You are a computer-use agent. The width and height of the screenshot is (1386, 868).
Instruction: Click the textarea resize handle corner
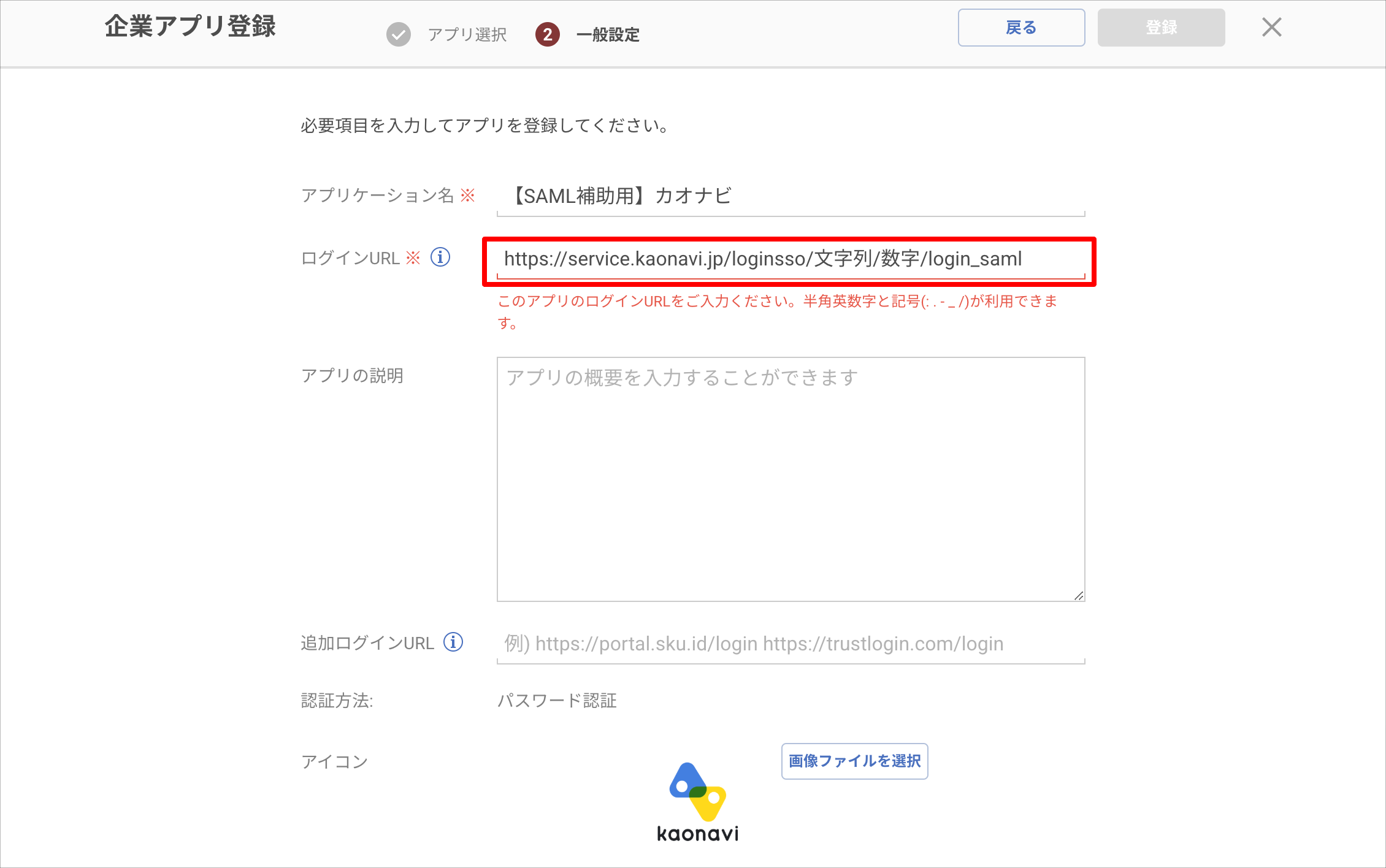coord(1079,595)
